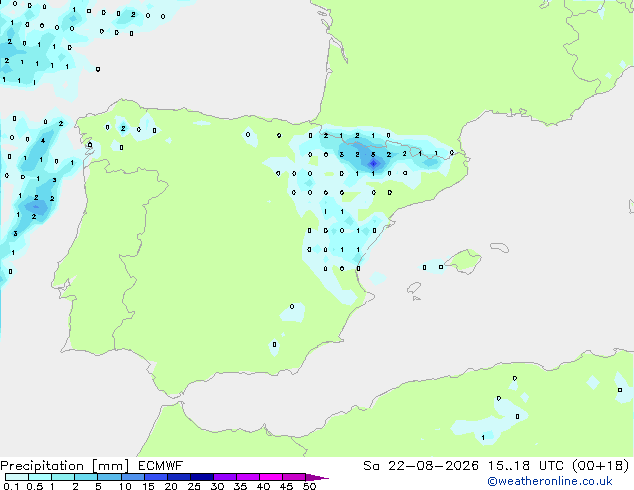Click the 0.5–1 mm legend color swatch
Image resolution: width=634 pixels, height=490 pixels.
(40, 477)
